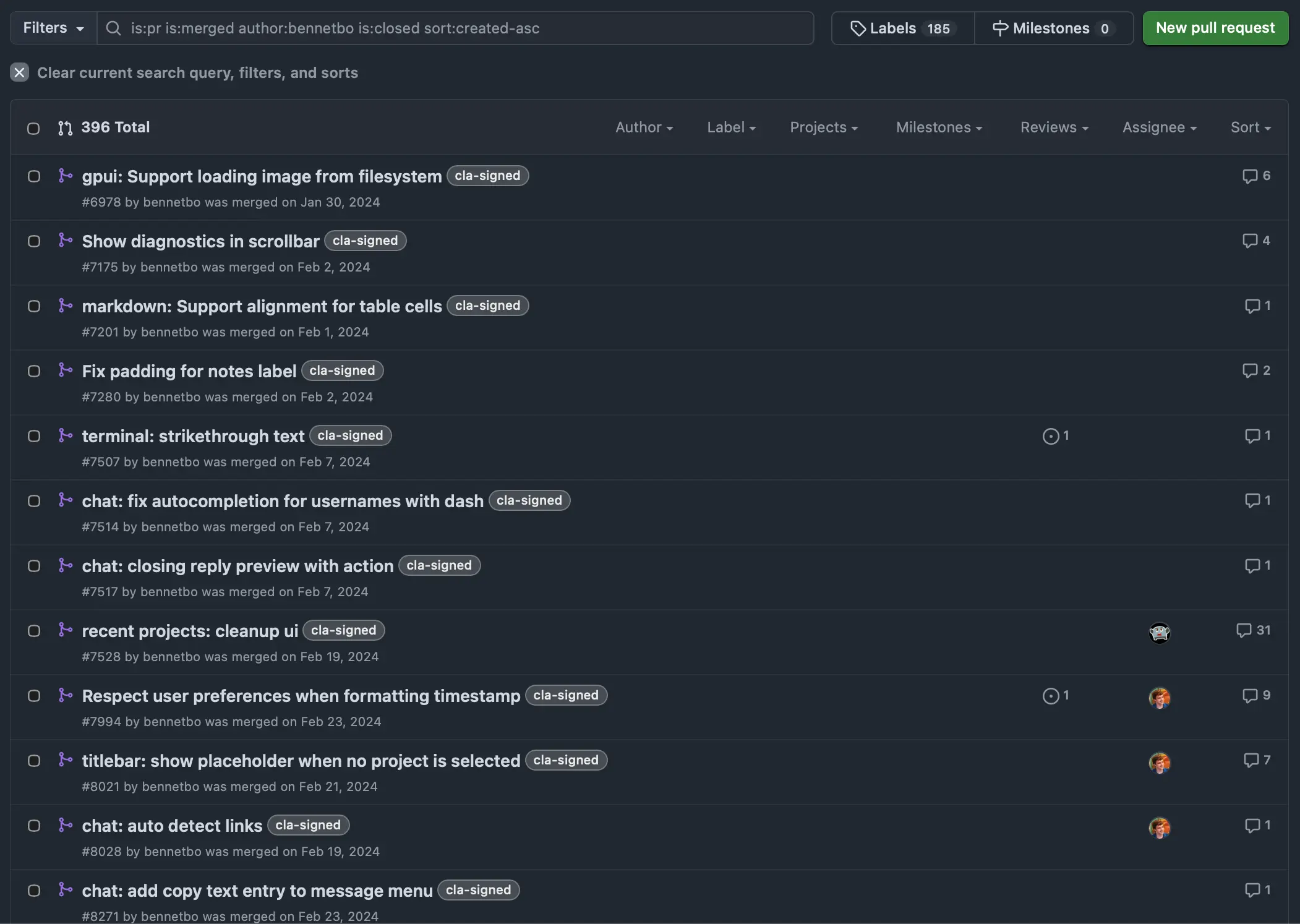This screenshot has width=1300, height=924.
Task: Click inside the search query field
Action: [433, 28]
